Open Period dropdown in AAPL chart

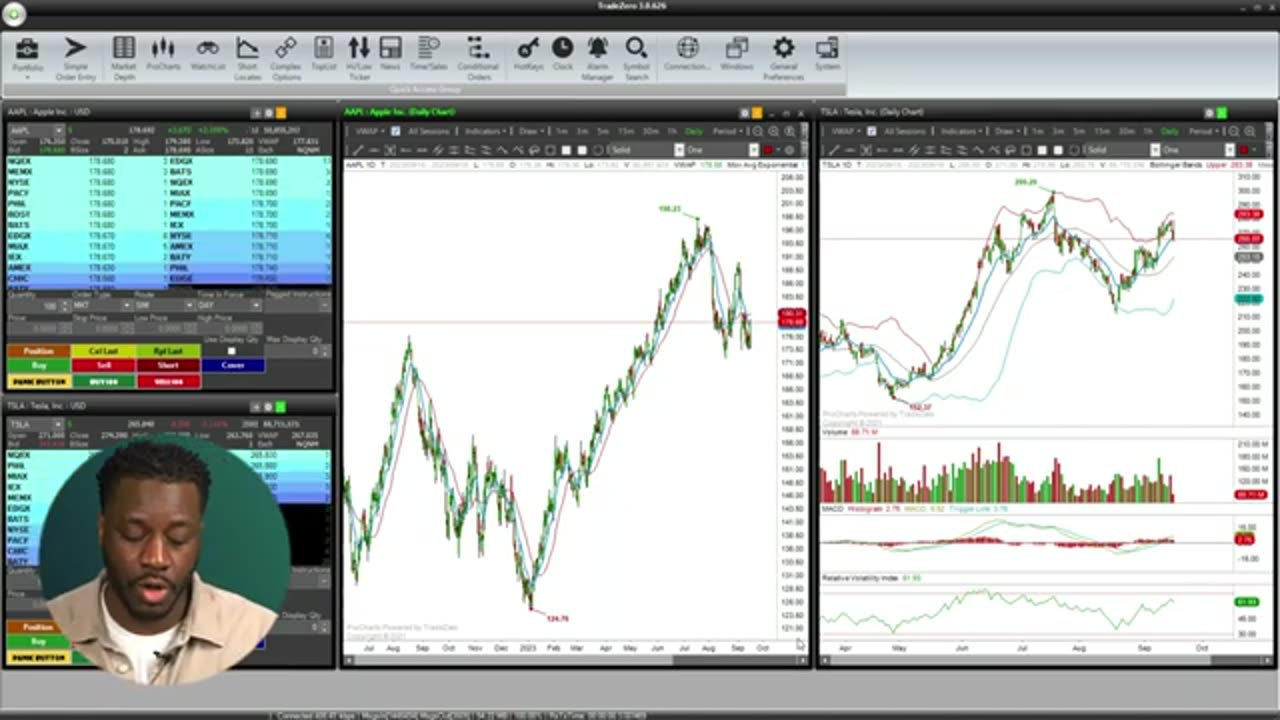coord(728,131)
